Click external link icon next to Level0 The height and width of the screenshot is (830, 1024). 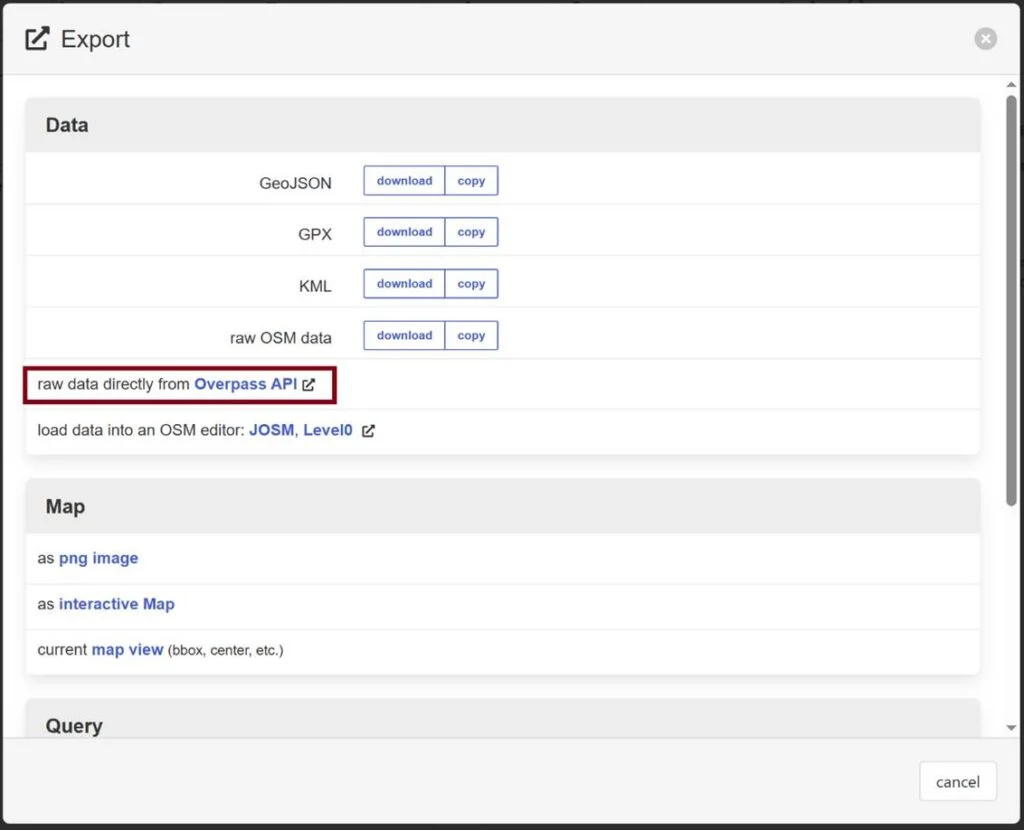pos(368,431)
